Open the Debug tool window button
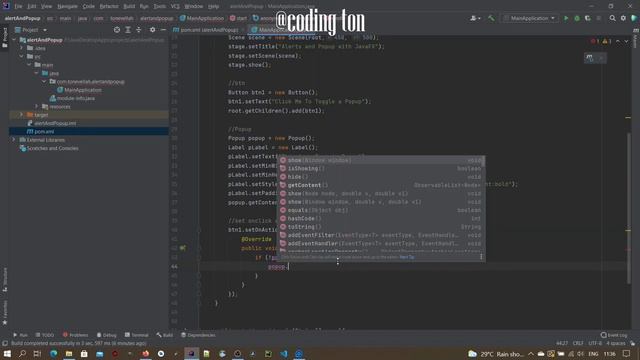Screen dimensions: 640x360 pyautogui.click(x=107, y=335)
